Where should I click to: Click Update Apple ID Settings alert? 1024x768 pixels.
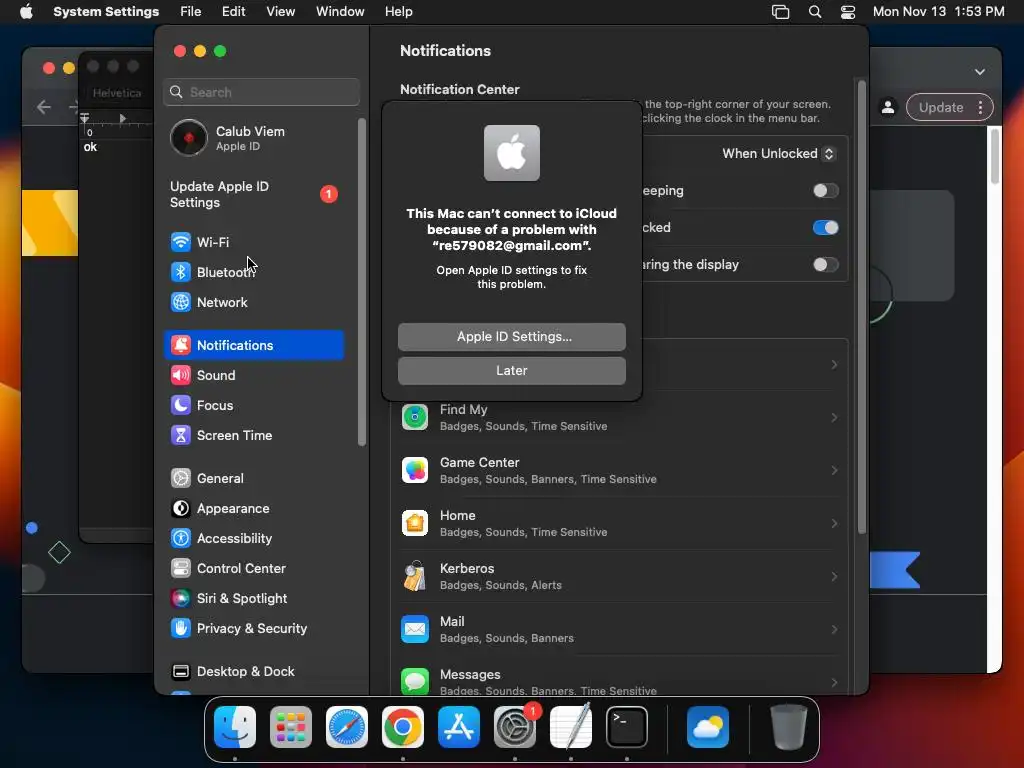253,195
